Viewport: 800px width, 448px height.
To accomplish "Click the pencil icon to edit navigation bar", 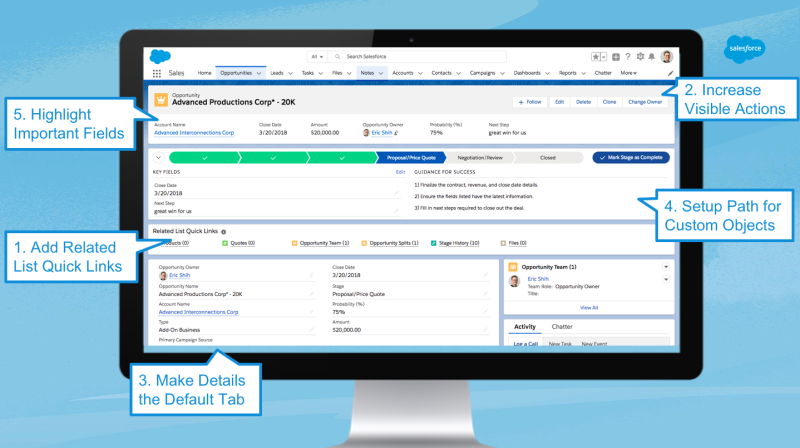I will point(670,73).
